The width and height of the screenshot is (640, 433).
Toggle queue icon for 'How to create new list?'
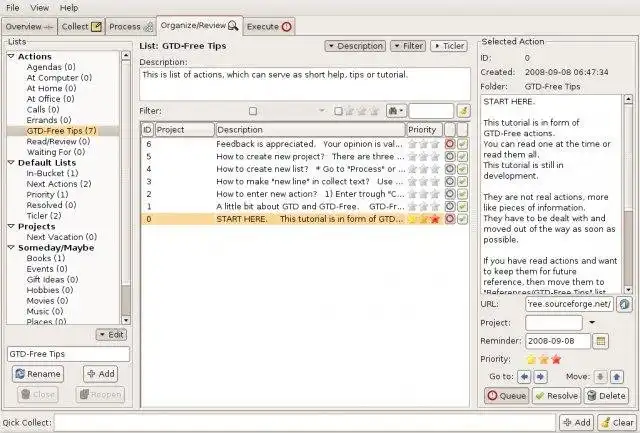pyautogui.click(x=450, y=169)
